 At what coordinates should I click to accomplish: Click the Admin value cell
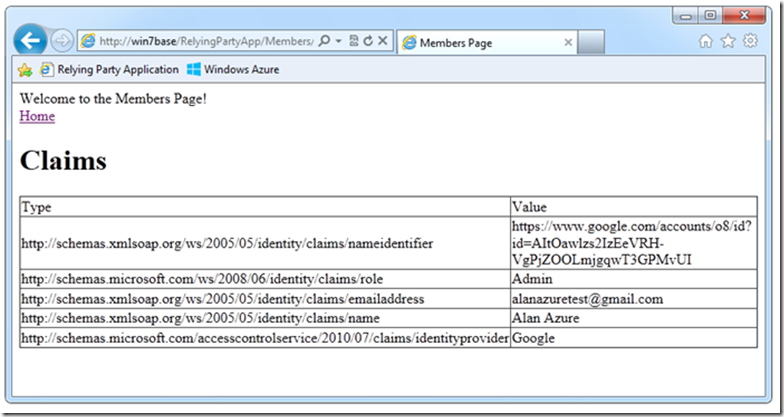pos(634,279)
